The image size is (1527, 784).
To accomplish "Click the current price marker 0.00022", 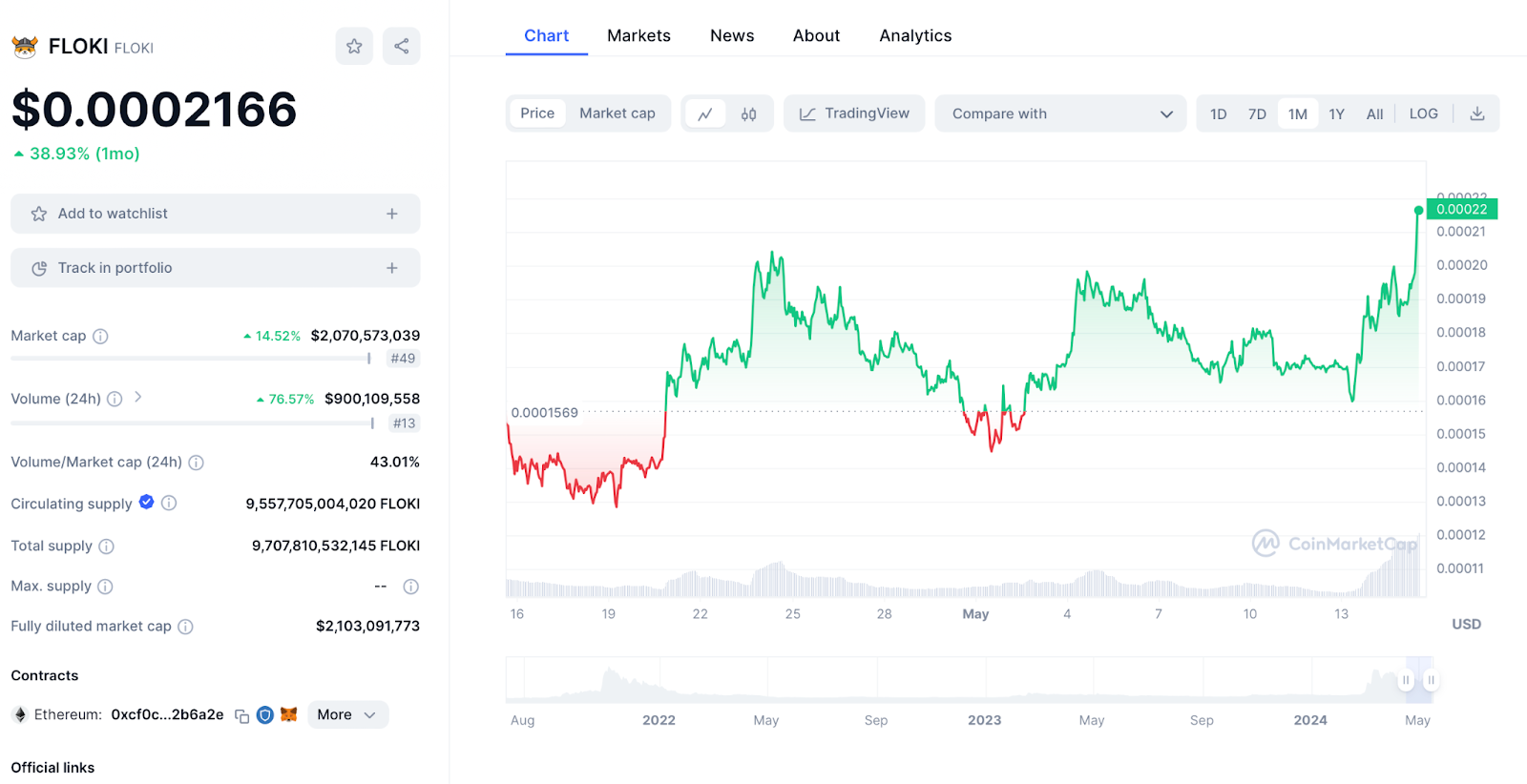I will tap(1462, 210).
